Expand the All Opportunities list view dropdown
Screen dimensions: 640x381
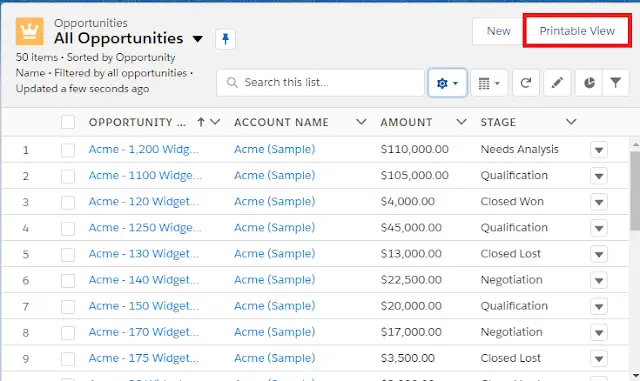[198, 39]
